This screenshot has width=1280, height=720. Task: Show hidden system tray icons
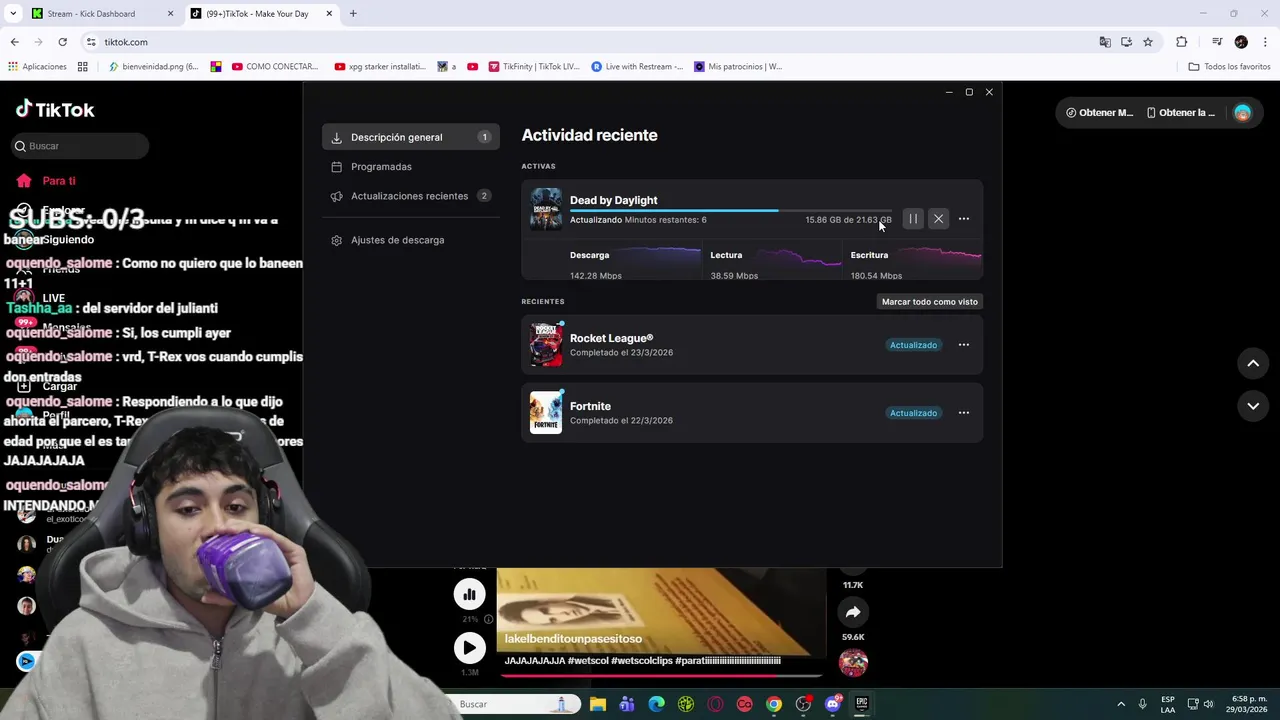[1121, 704]
